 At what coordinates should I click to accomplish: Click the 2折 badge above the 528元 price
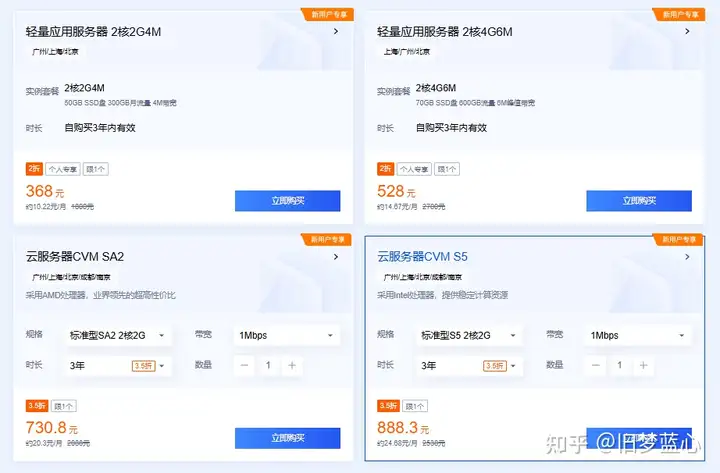tap(386, 169)
